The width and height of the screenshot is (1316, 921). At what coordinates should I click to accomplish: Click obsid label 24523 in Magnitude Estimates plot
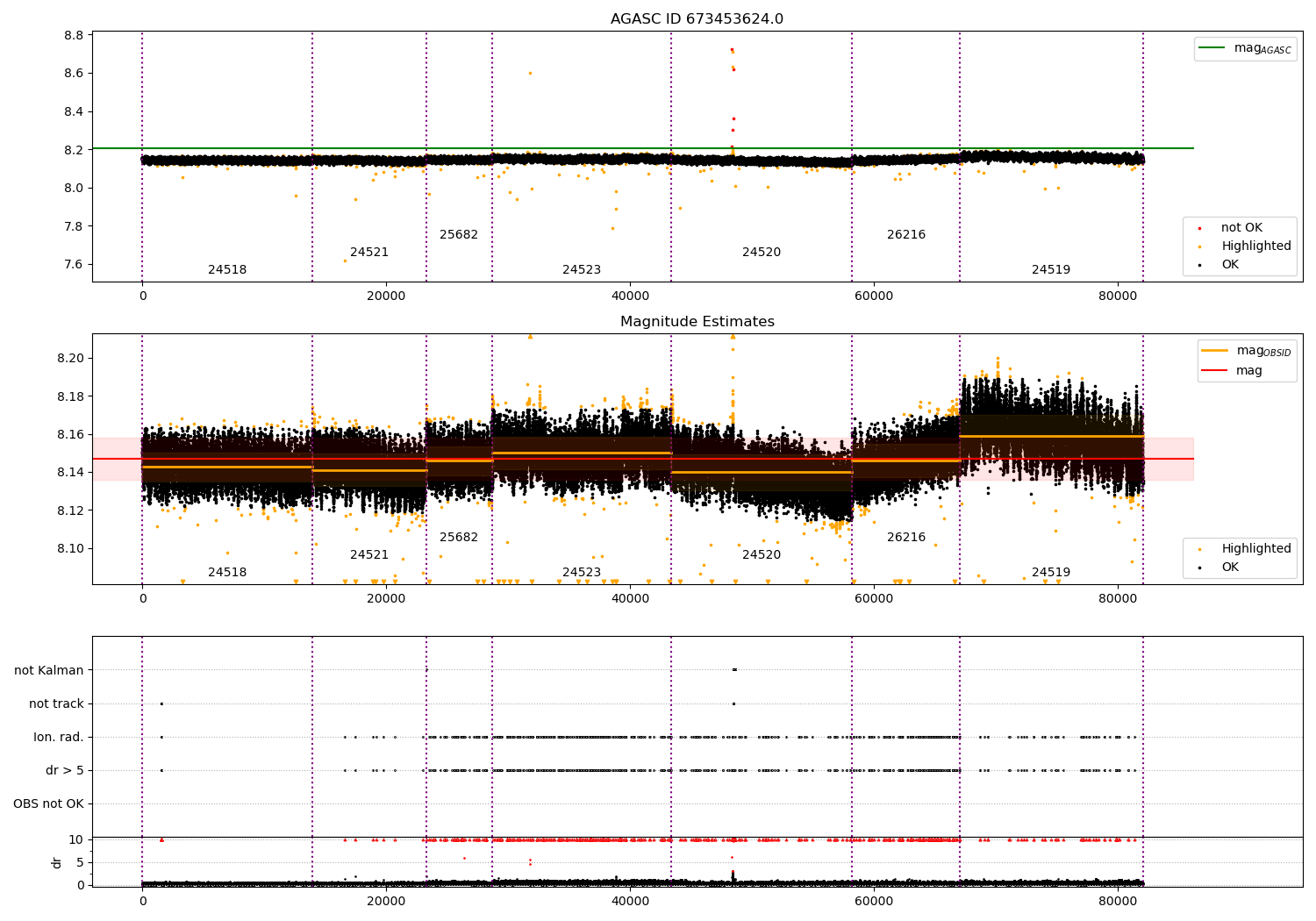pyautogui.click(x=582, y=573)
